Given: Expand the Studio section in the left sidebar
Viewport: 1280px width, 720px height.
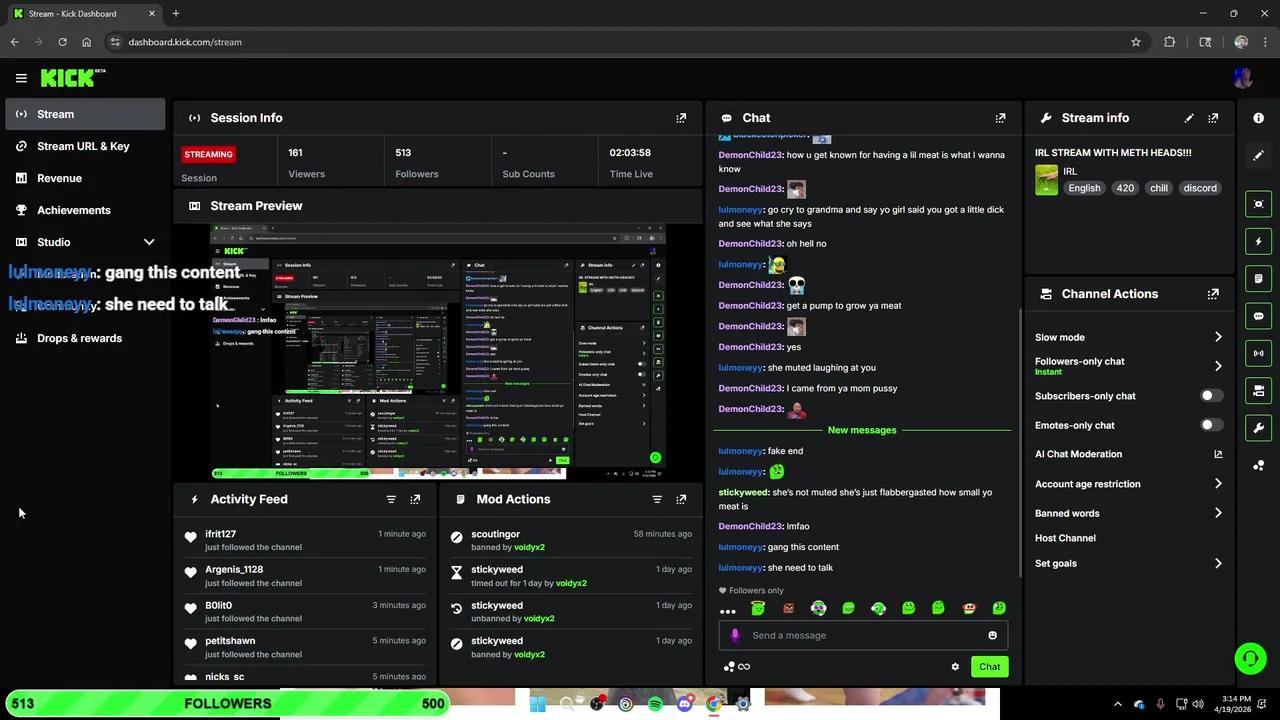Looking at the screenshot, I should (149, 241).
